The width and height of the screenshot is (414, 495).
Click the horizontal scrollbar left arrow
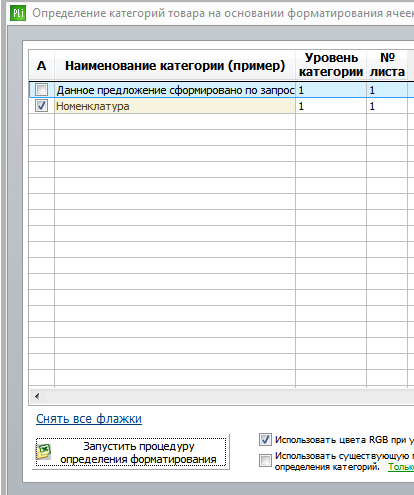[x=37, y=396]
